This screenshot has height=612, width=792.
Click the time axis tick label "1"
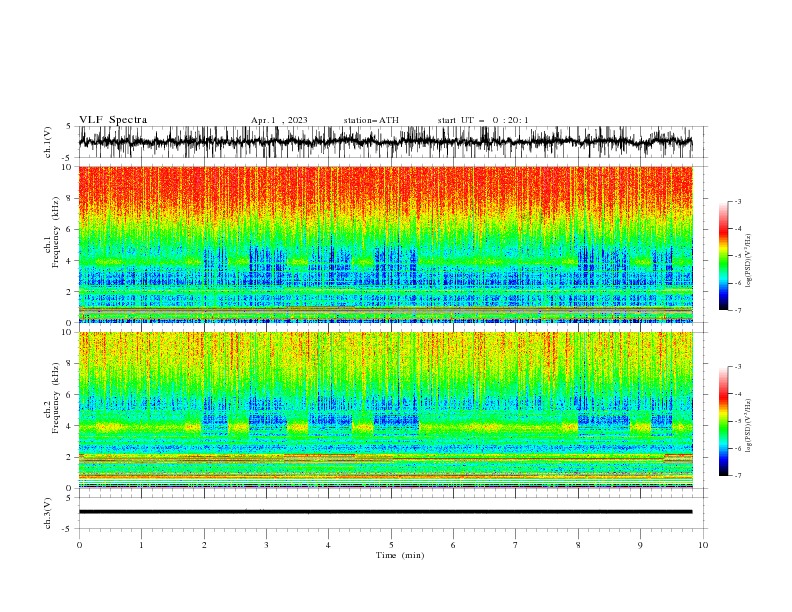[x=141, y=545]
